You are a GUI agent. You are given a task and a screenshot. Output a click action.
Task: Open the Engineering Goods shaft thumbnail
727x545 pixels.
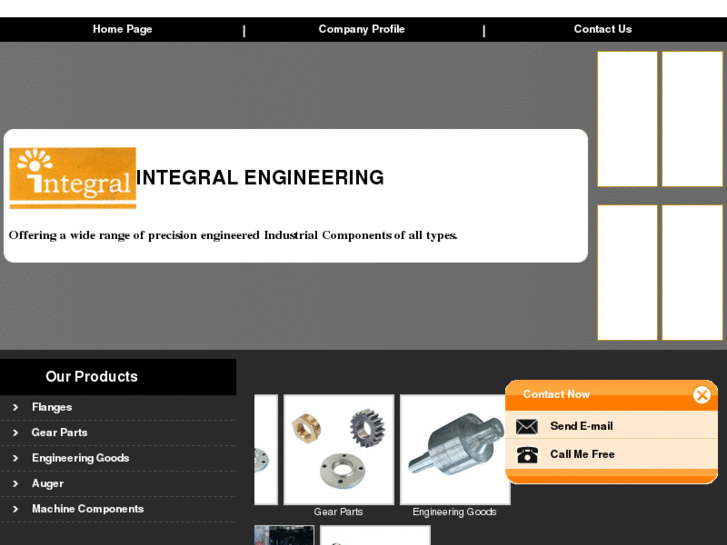click(455, 449)
